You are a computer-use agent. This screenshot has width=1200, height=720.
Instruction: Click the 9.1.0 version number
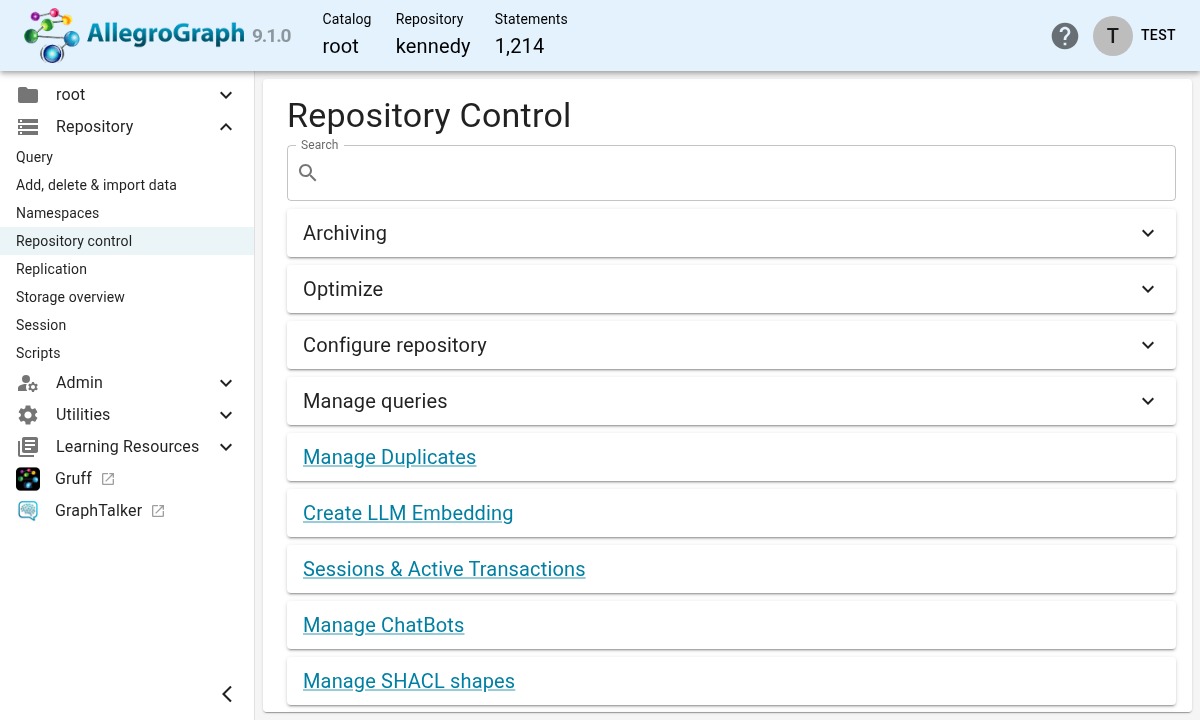point(272,36)
